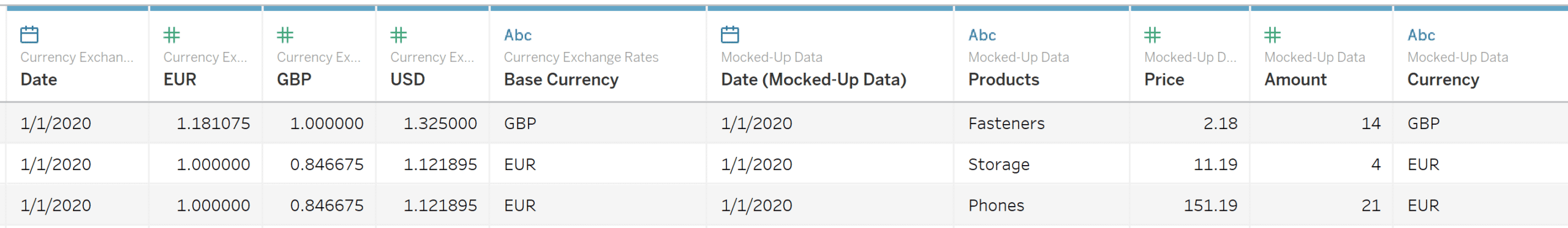1568x228 pixels.
Task: Click Abc type icon above Base Currency
Action: pos(518,35)
